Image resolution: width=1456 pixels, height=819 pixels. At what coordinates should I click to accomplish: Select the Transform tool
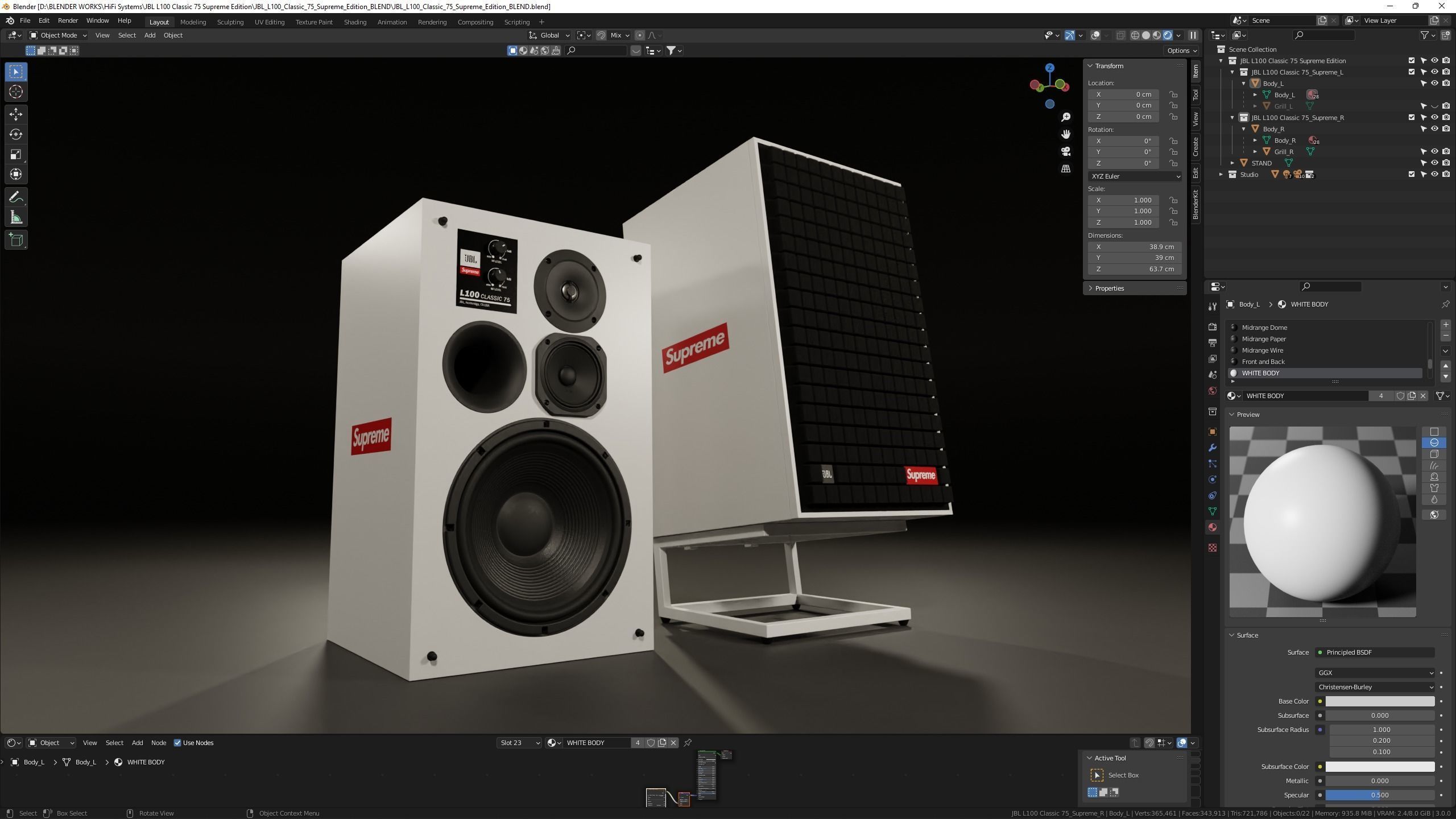pos(16,174)
